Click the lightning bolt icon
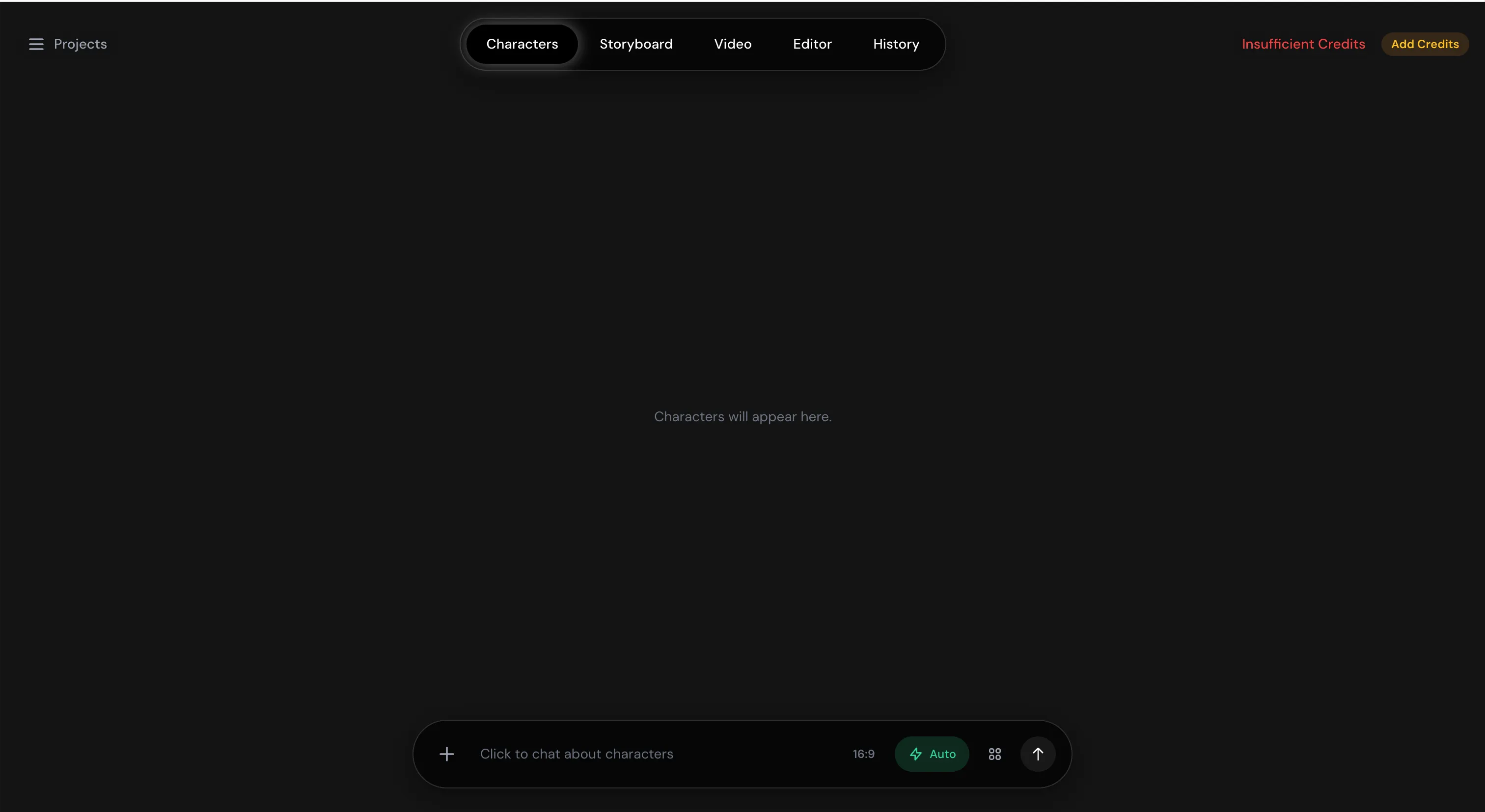The height and width of the screenshot is (812, 1485). tap(915, 754)
